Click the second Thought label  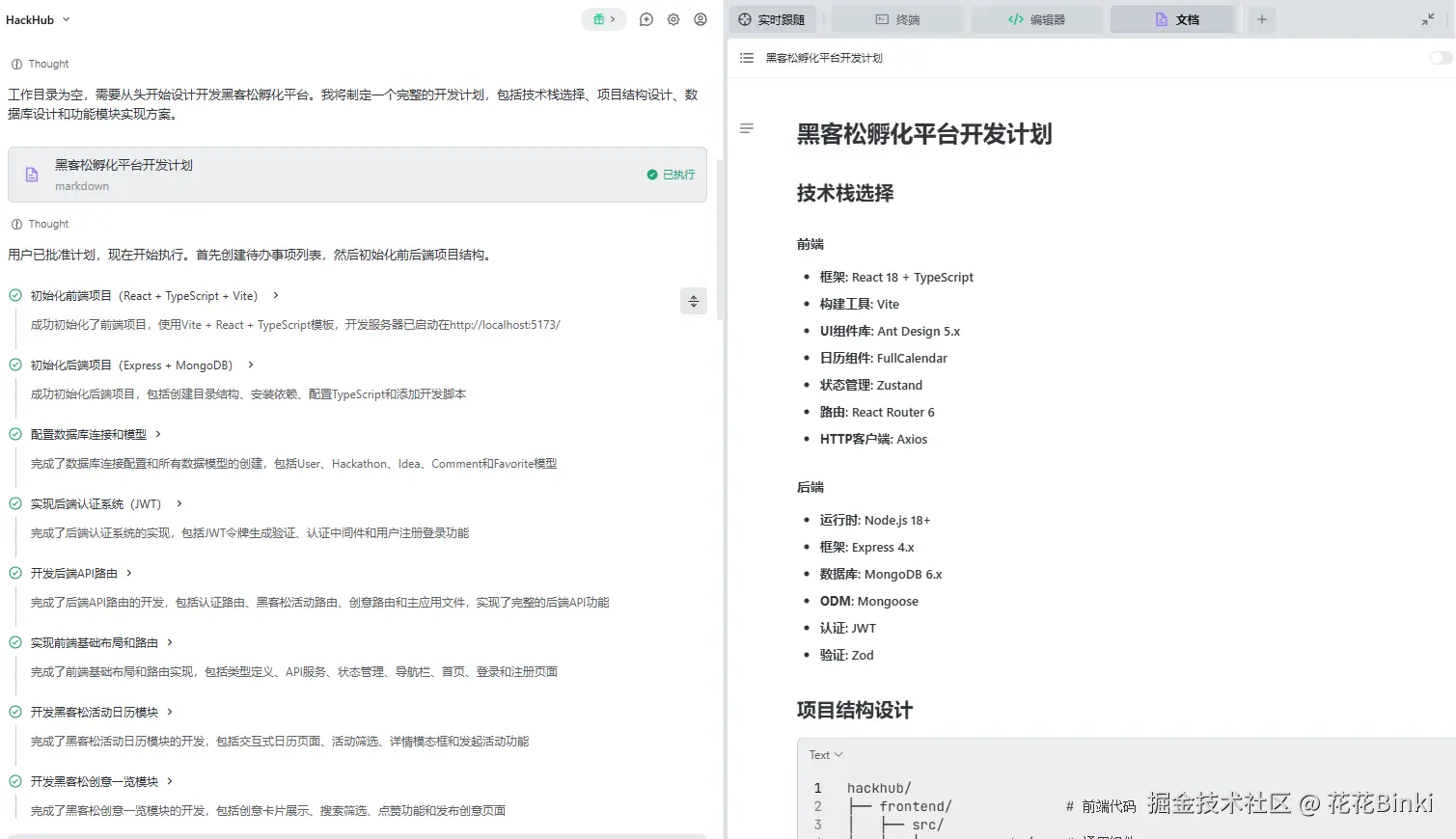point(48,224)
